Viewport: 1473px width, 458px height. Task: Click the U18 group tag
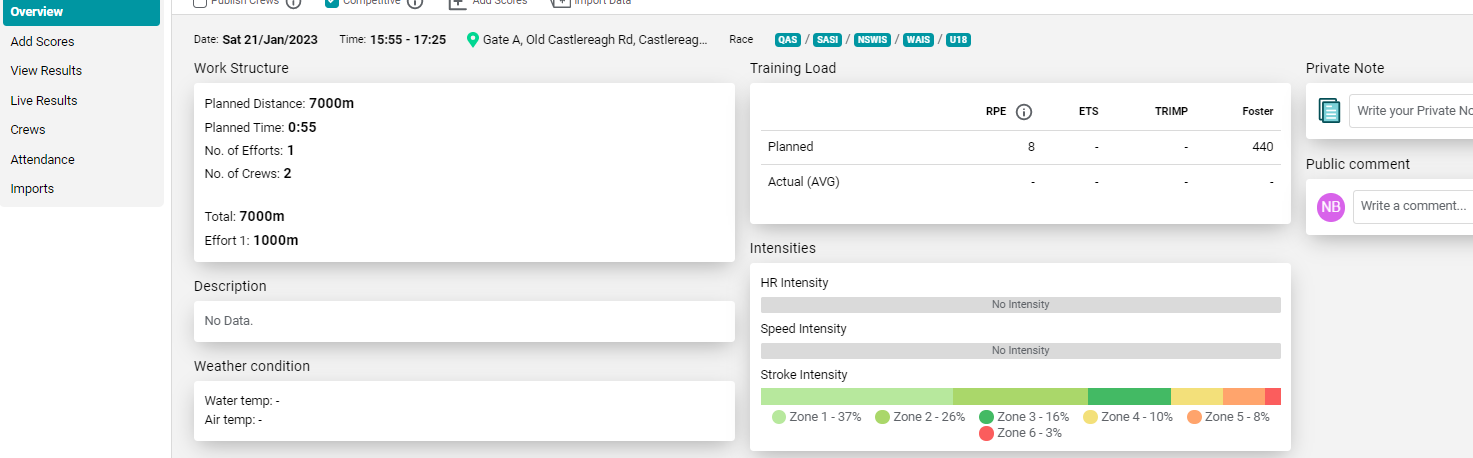click(958, 40)
